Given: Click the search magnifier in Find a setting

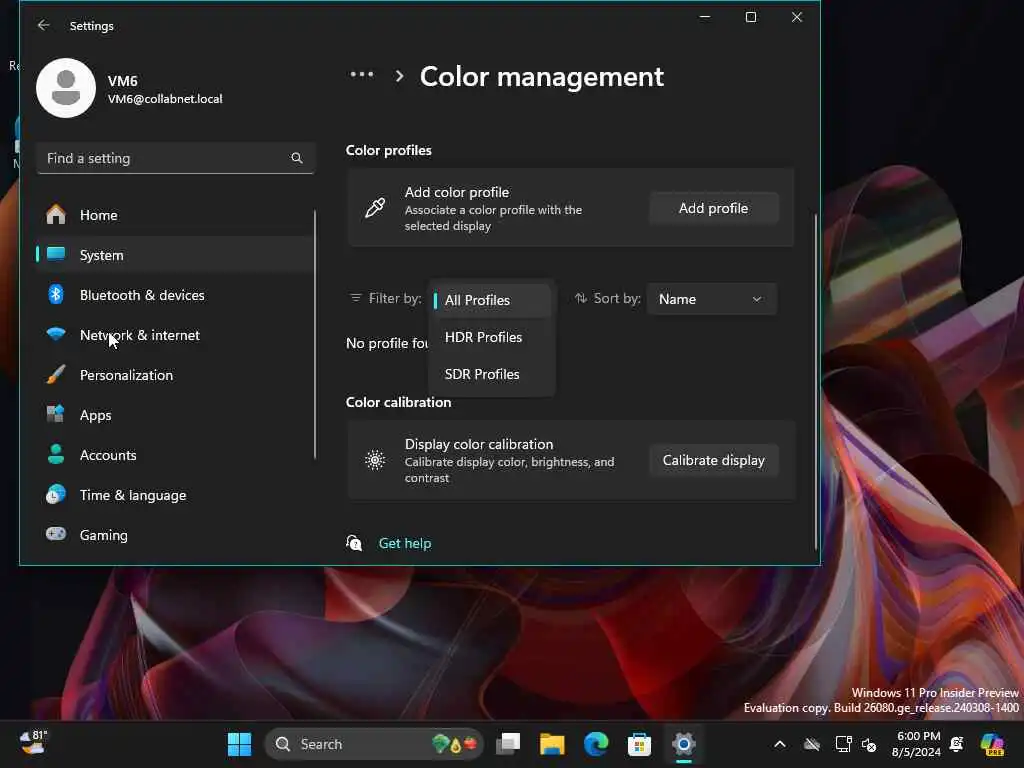Looking at the screenshot, I should point(296,158).
